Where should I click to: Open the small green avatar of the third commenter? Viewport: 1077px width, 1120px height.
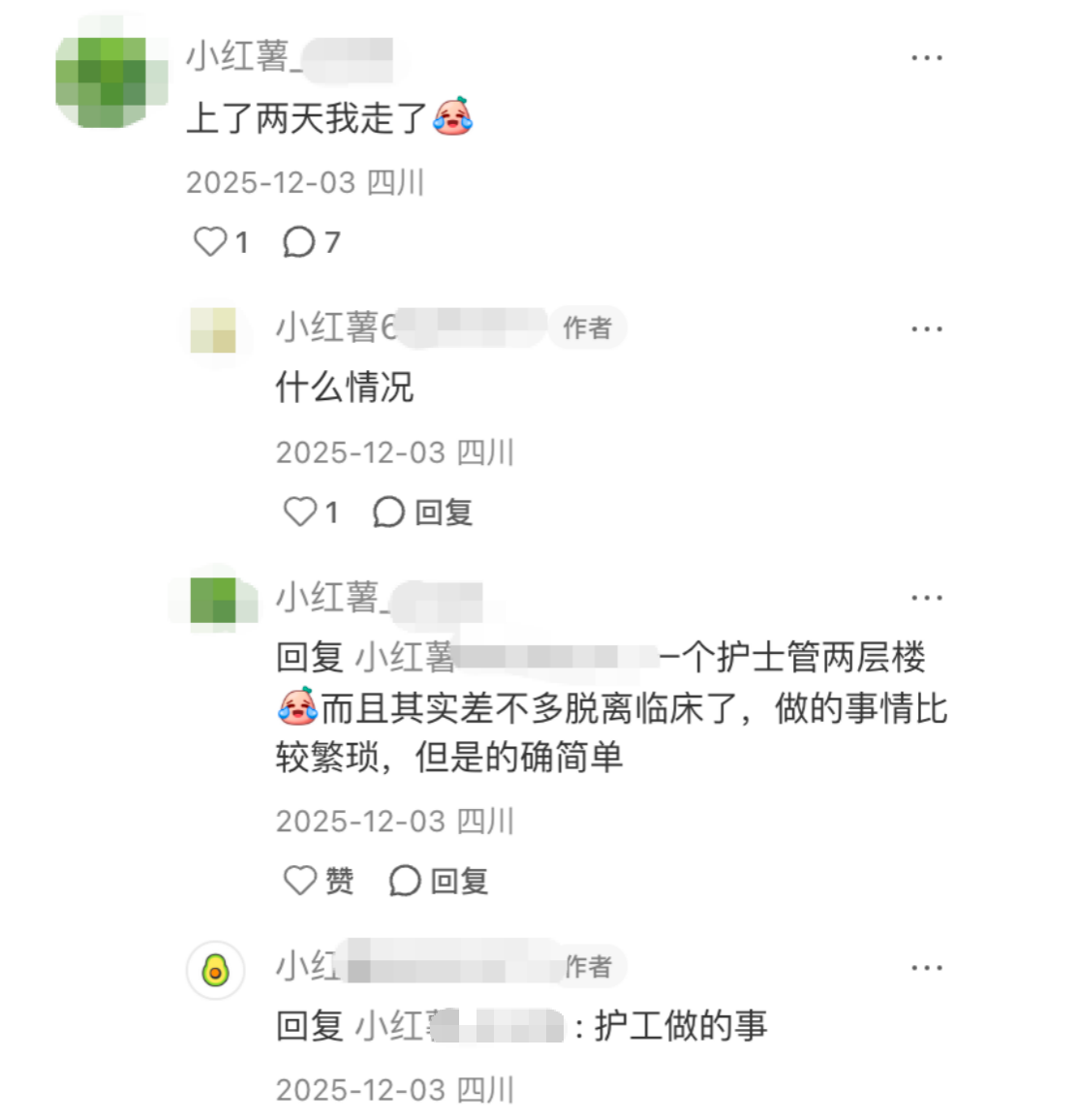point(213,600)
